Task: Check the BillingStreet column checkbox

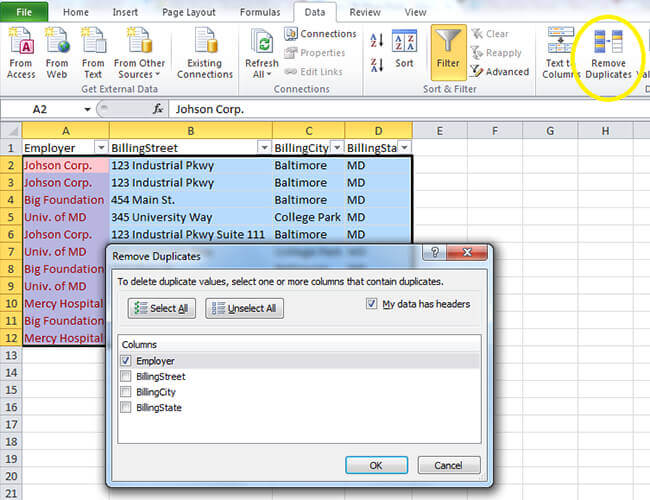Action: (126, 376)
